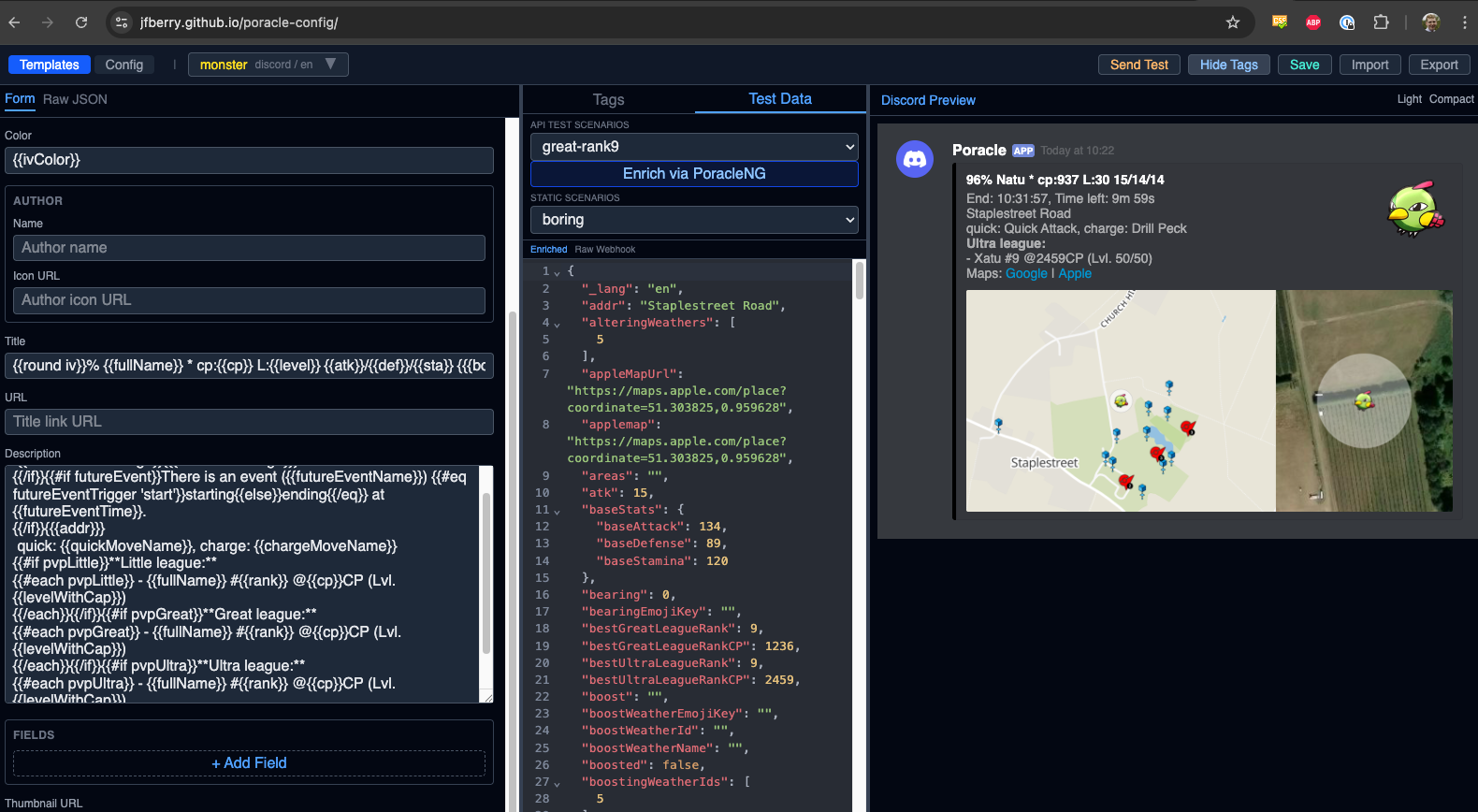The height and width of the screenshot is (812, 1478).
Task: Open the boring static scenario dropdown
Action: [x=694, y=219]
